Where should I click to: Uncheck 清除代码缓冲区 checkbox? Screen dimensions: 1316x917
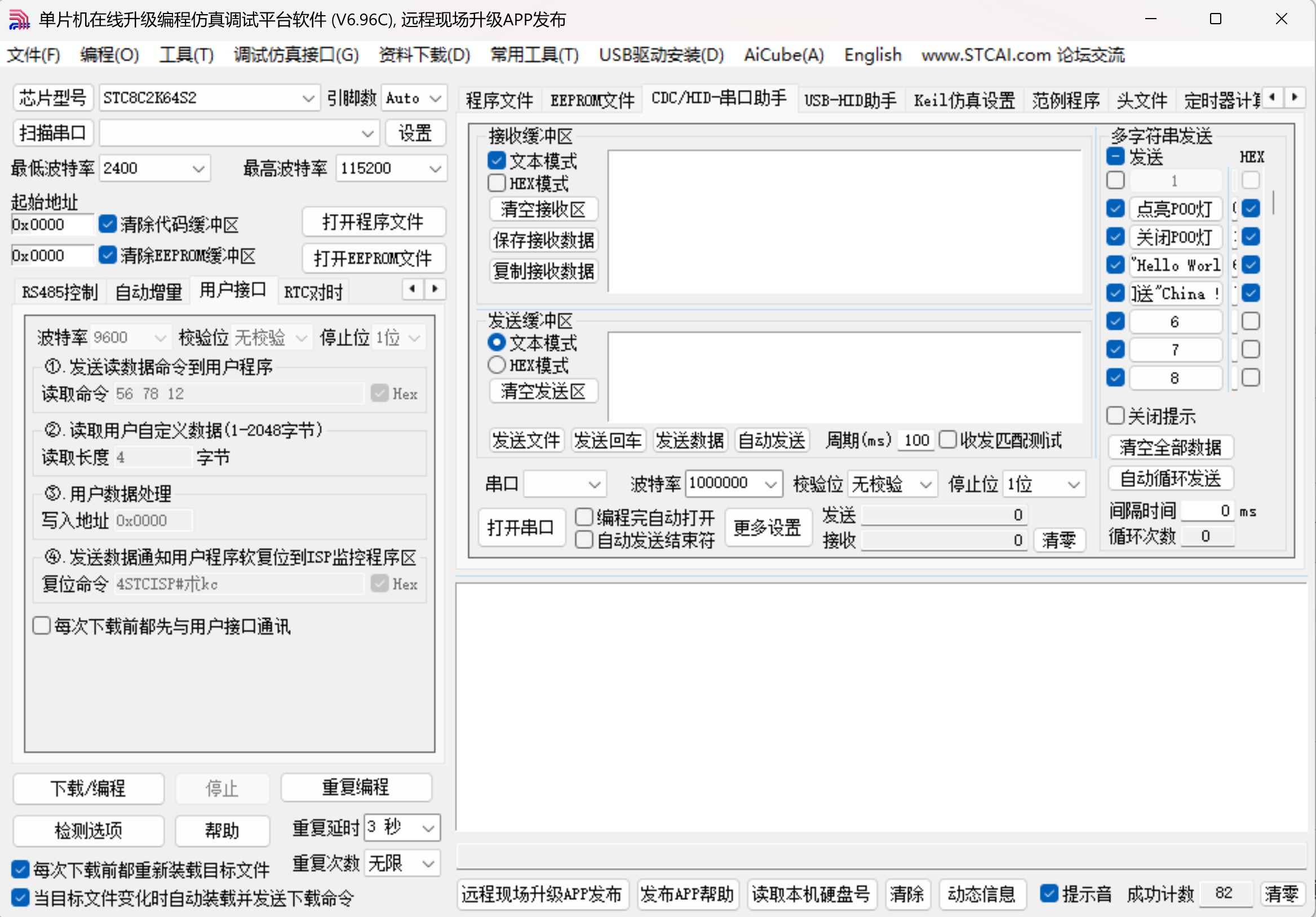click(x=107, y=224)
